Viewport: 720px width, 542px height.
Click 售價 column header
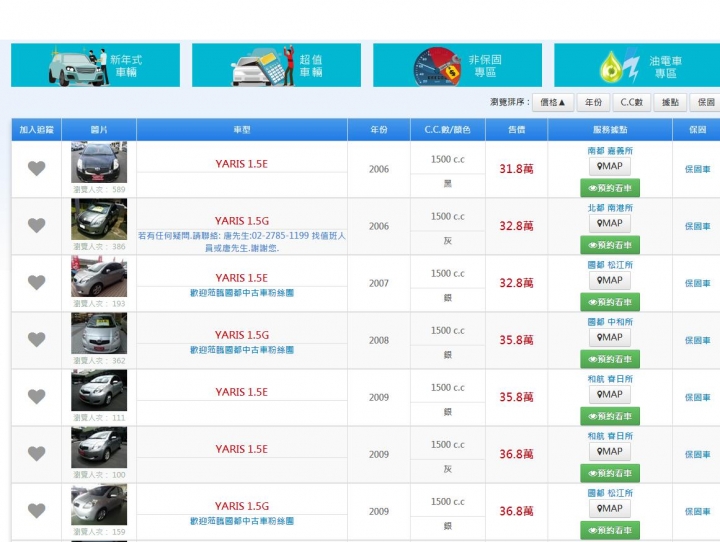click(517, 130)
